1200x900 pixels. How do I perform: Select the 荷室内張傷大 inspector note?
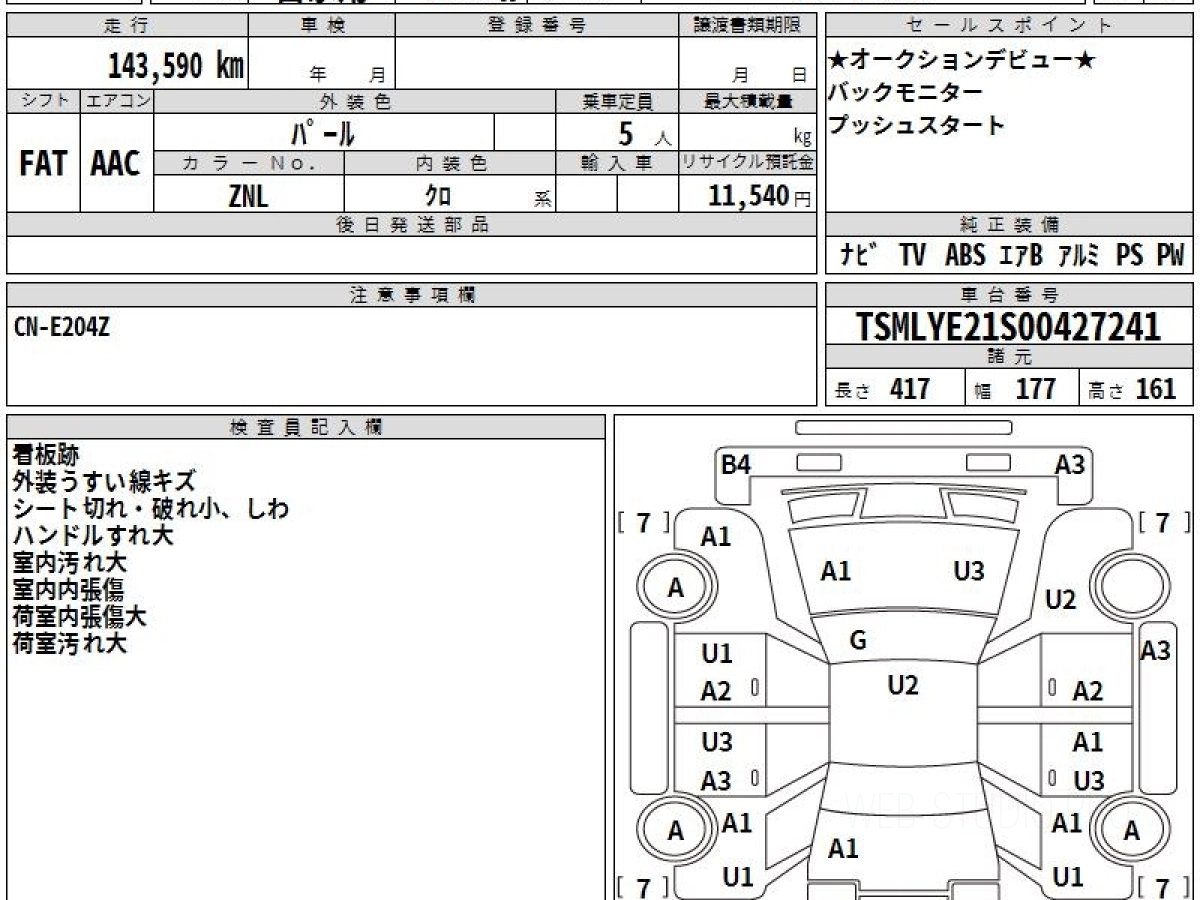81,616
